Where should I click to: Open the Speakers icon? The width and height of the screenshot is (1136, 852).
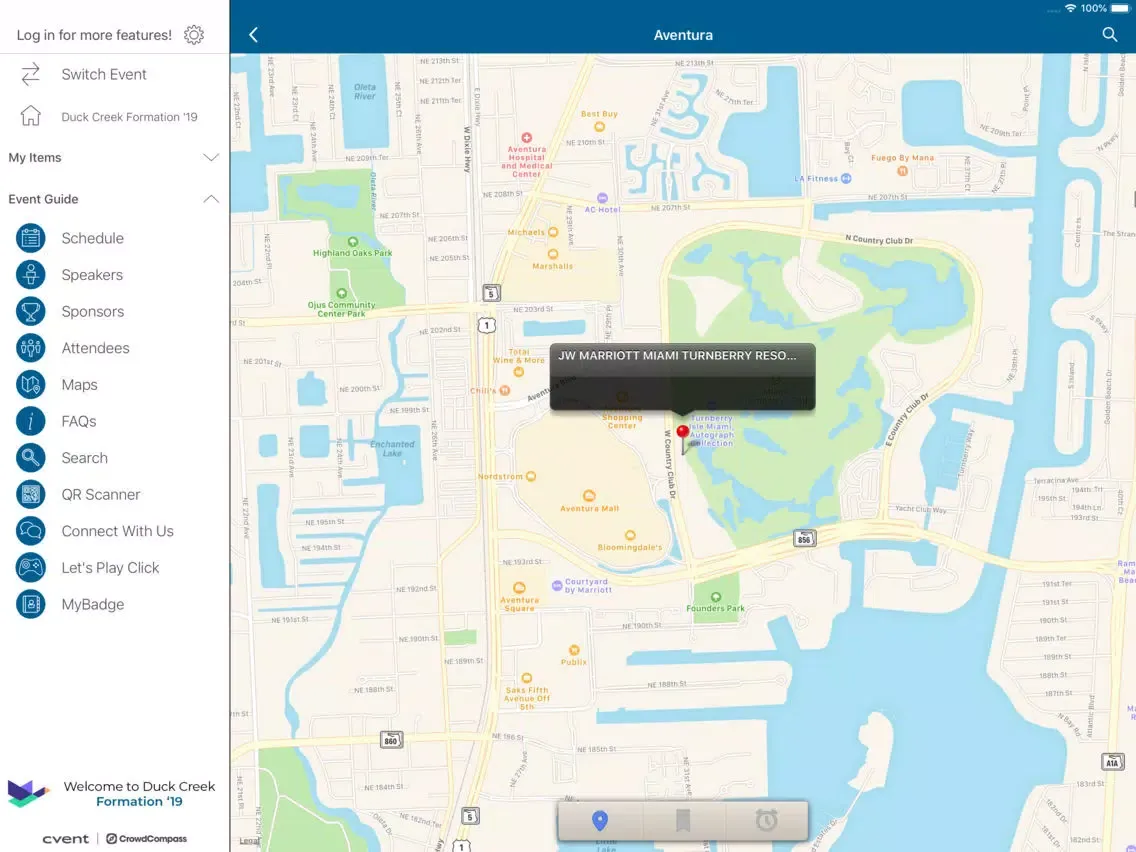click(30, 275)
